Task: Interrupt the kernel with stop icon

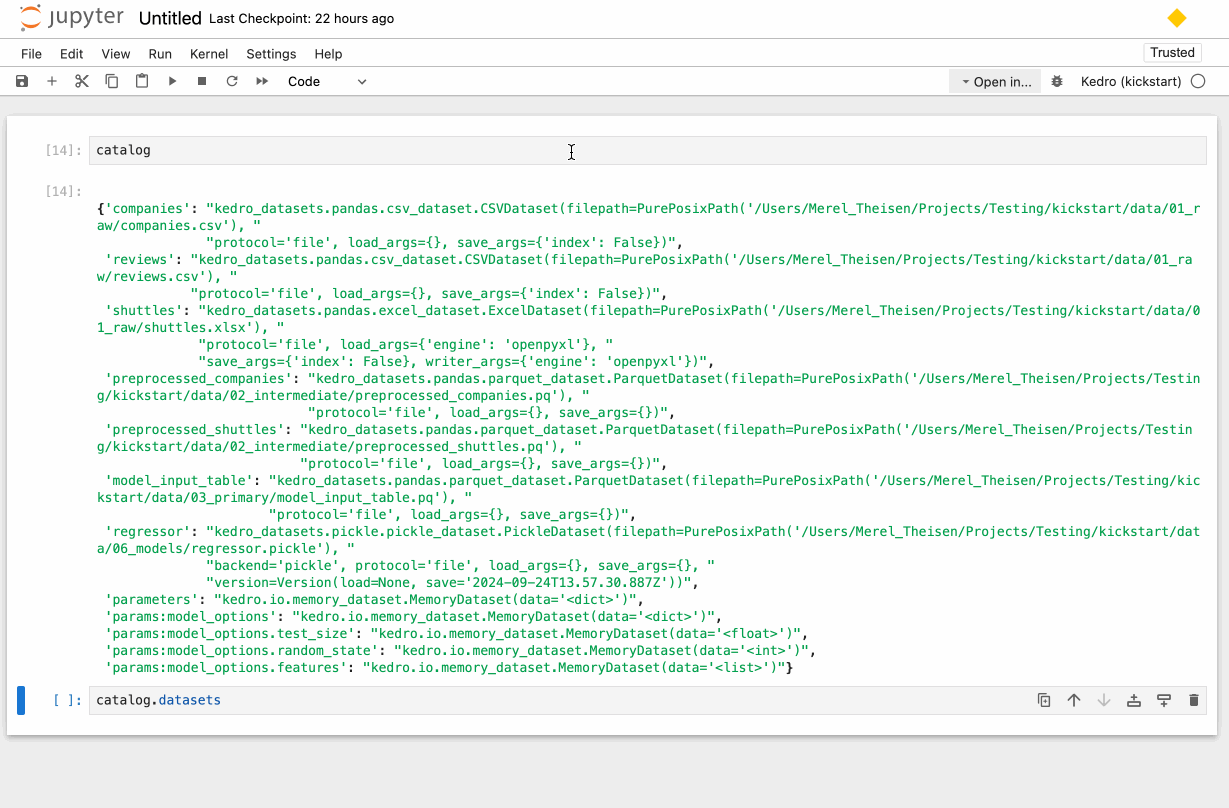Action: click(202, 81)
